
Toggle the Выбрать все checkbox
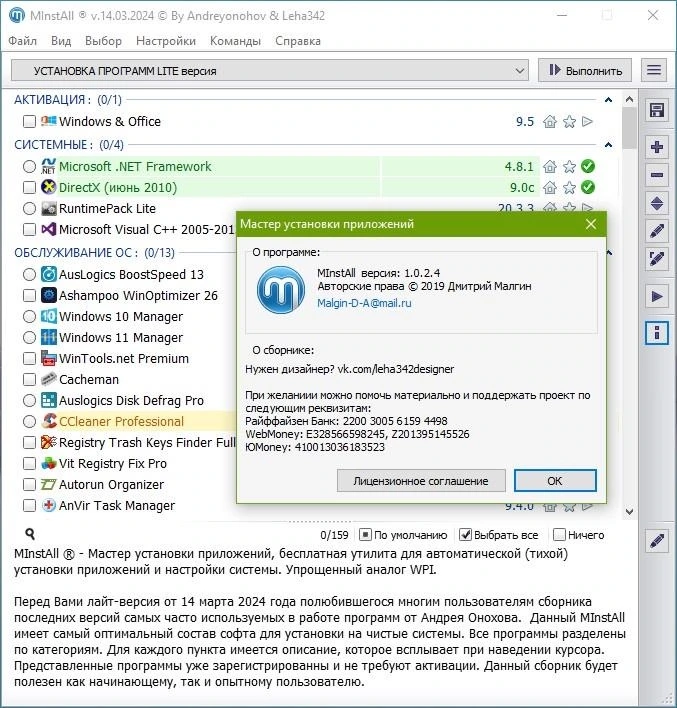(x=465, y=535)
